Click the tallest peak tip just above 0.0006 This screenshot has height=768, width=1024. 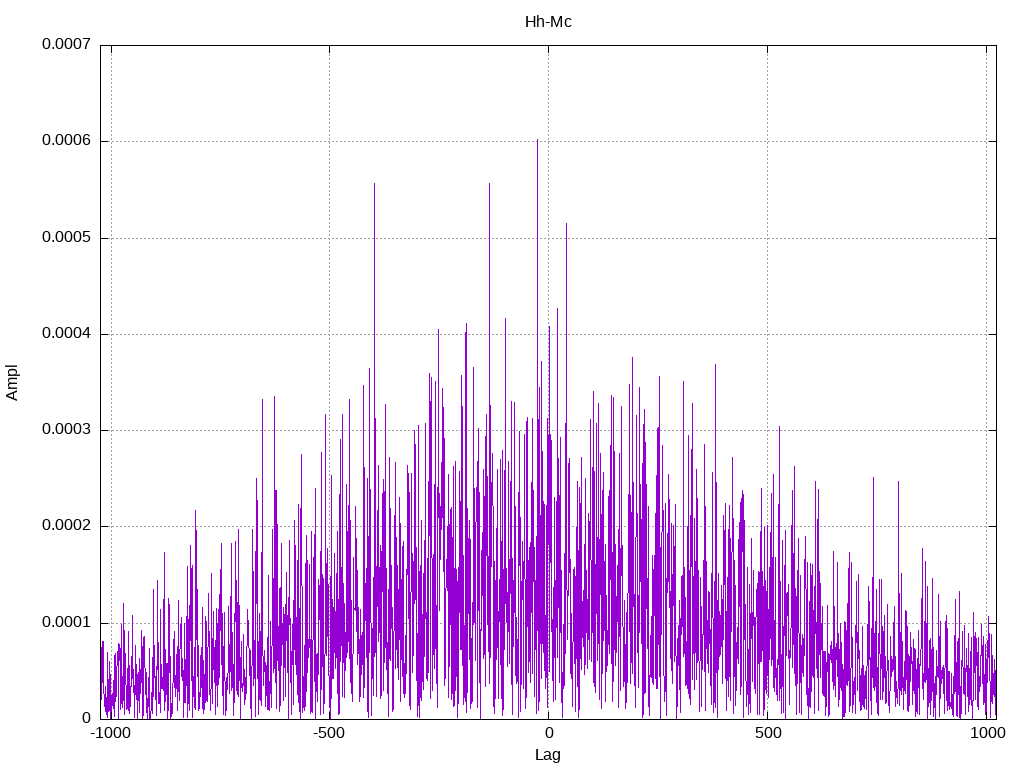537,140
